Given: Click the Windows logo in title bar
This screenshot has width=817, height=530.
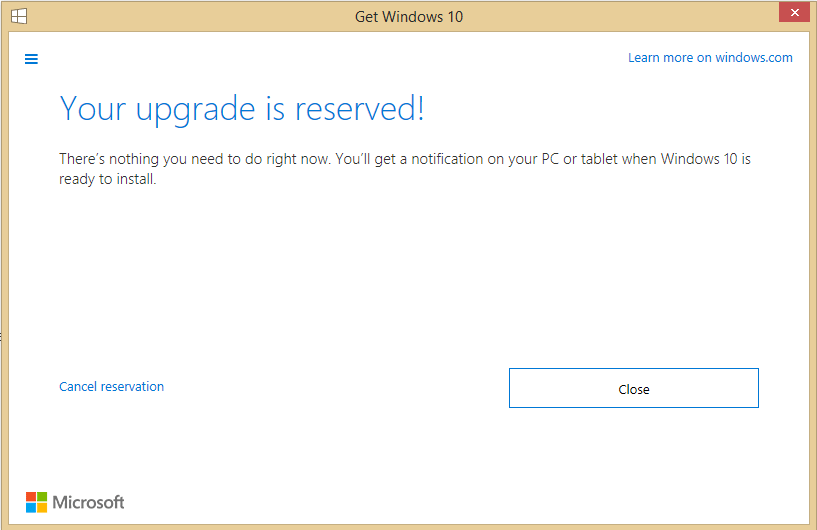Looking at the screenshot, I should (19, 16).
